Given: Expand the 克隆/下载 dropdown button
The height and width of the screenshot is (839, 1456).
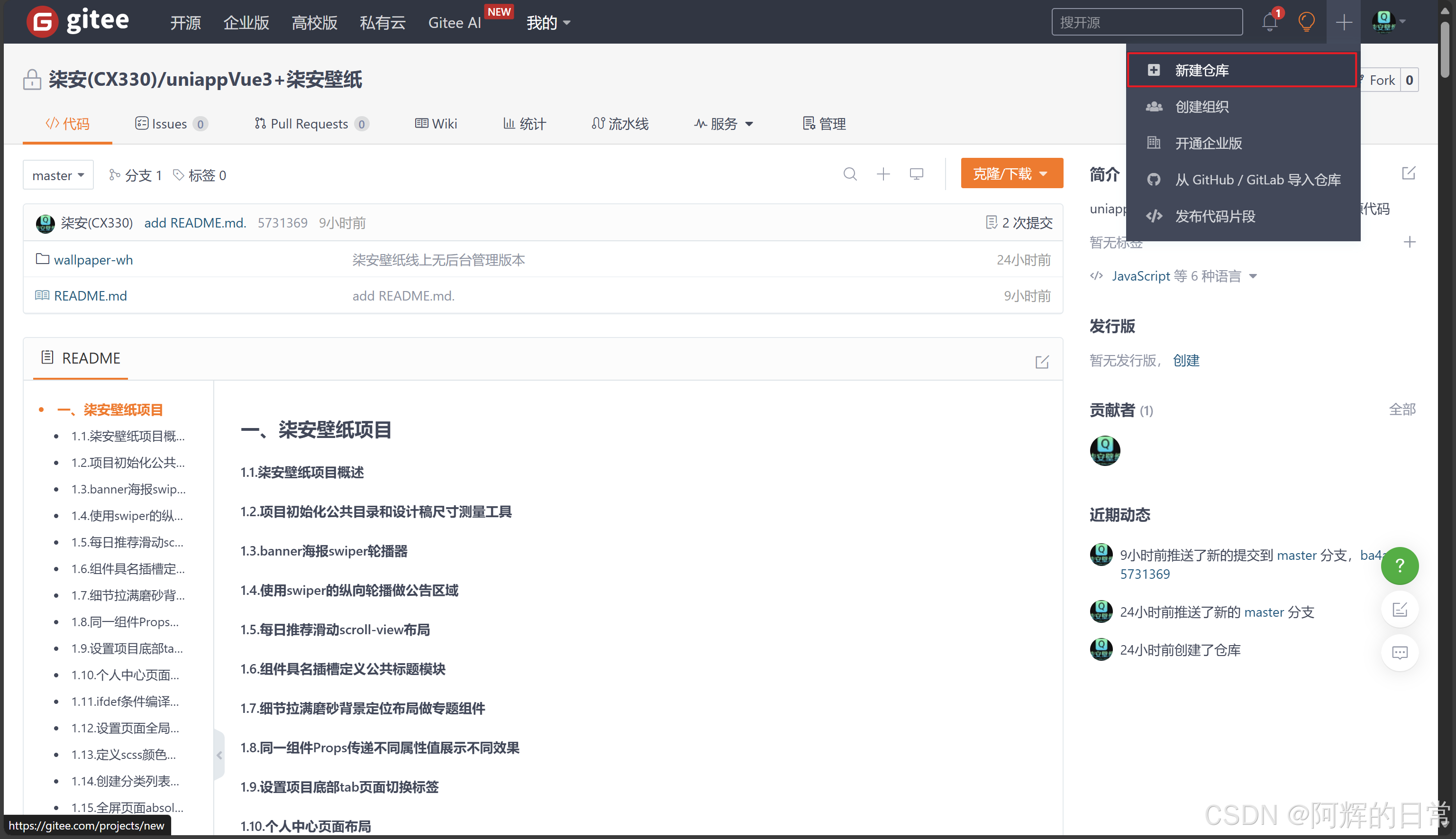Looking at the screenshot, I should click(x=1011, y=173).
